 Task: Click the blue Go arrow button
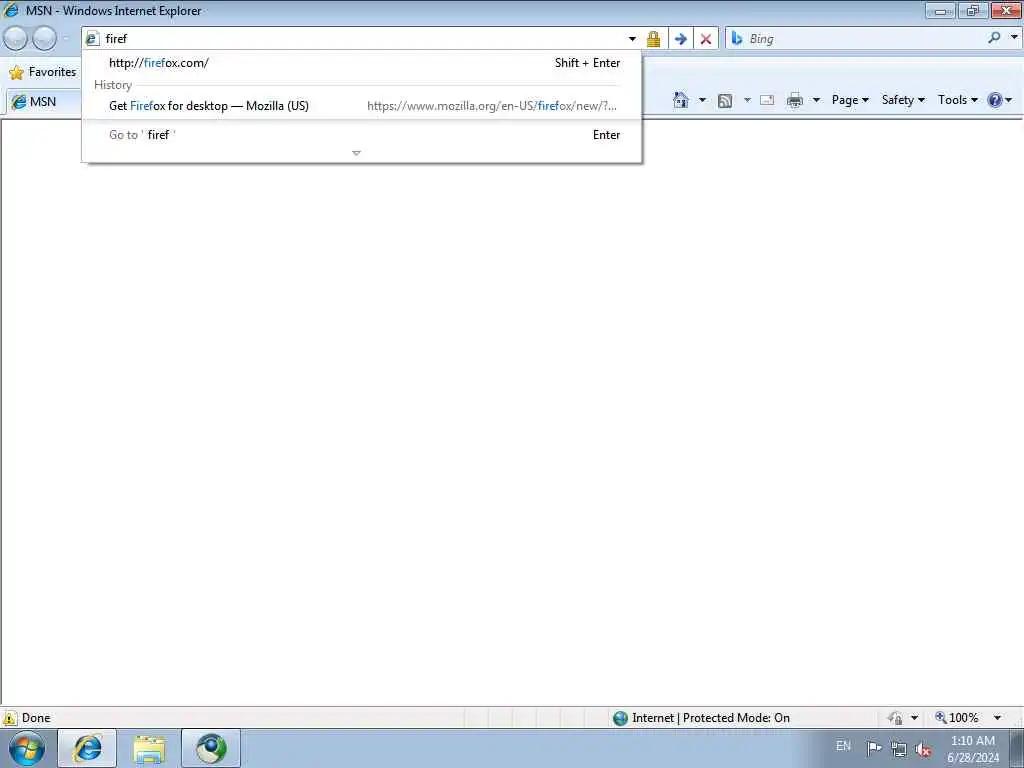point(680,39)
